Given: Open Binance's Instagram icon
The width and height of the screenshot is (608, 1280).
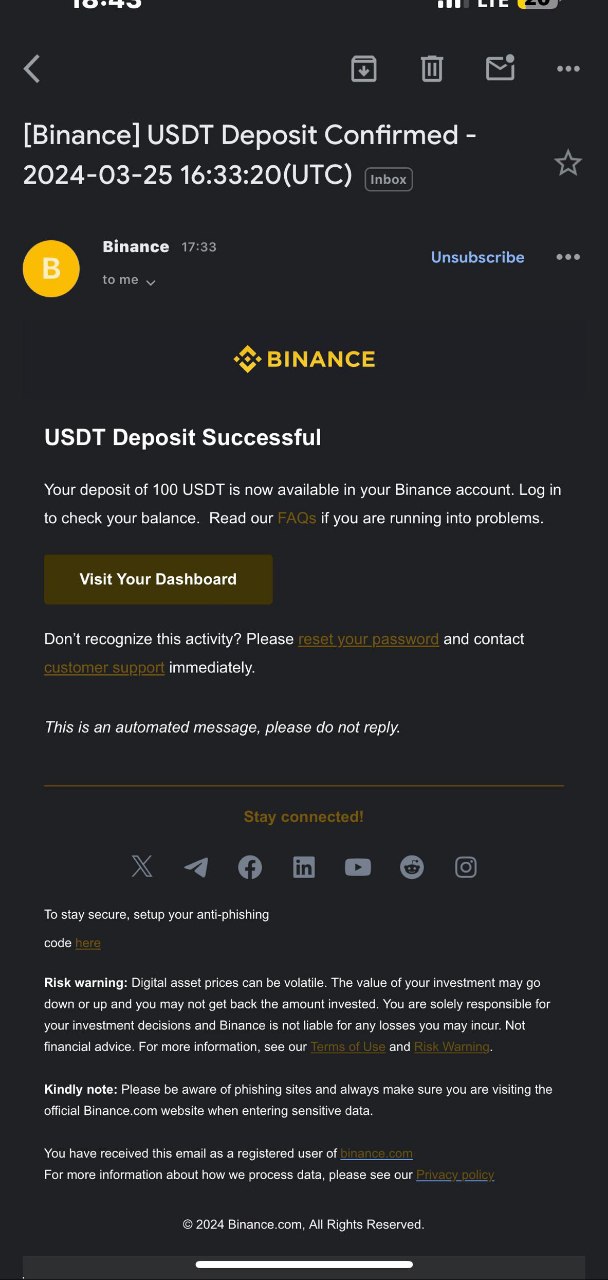Looking at the screenshot, I should [x=466, y=867].
